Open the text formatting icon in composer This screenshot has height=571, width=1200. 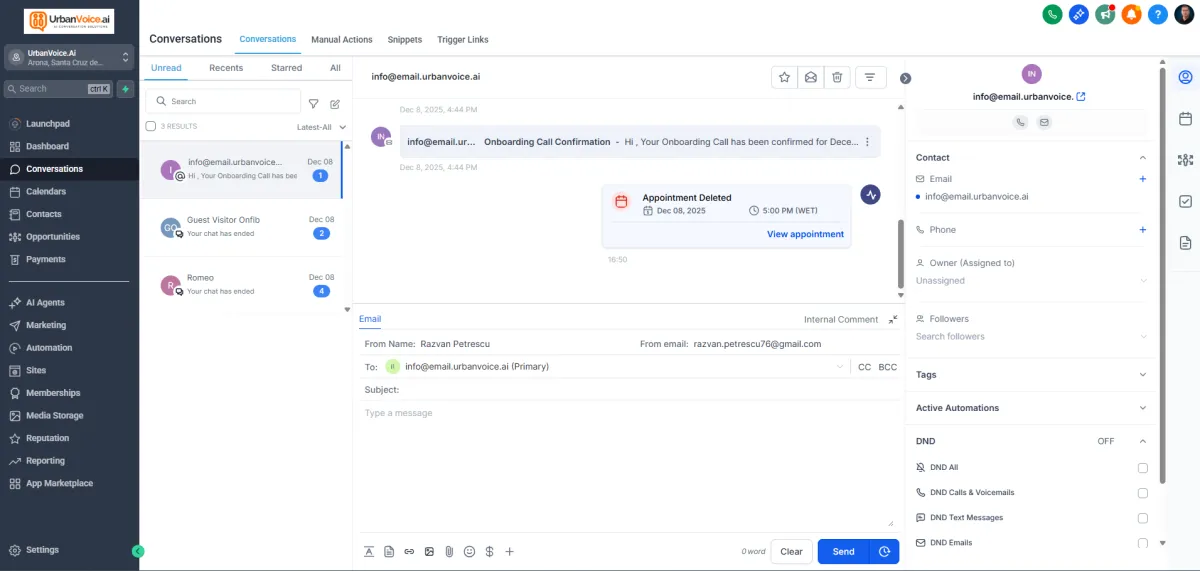pyautogui.click(x=369, y=551)
